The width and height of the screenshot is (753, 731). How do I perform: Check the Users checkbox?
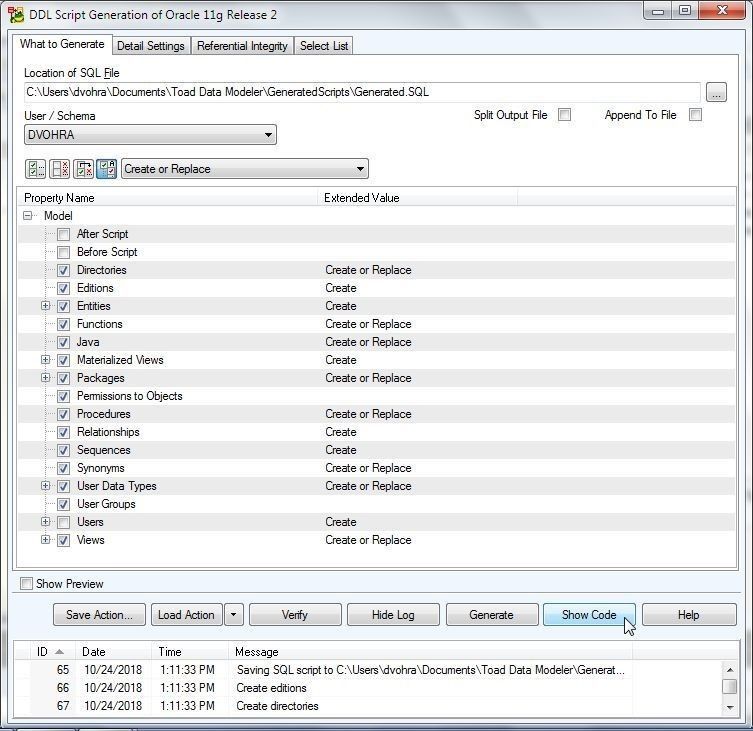point(63,522)
